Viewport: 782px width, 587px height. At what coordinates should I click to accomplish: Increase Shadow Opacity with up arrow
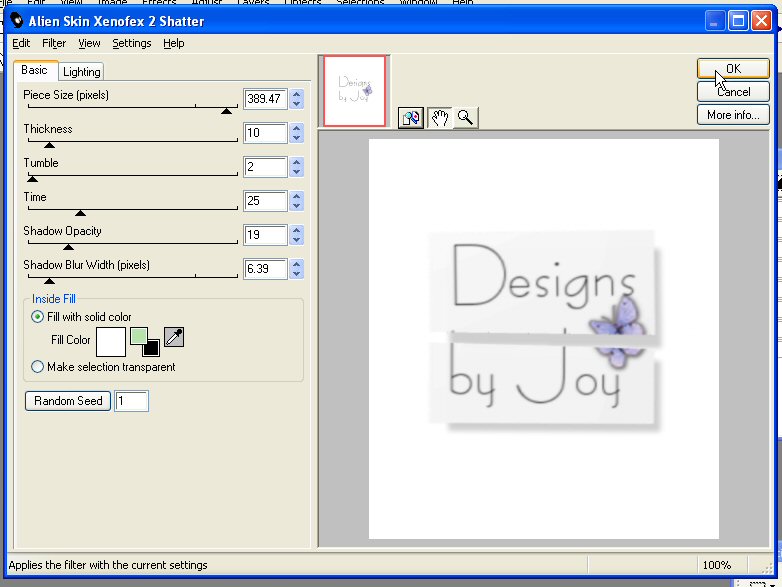click(x=297, y=230)
